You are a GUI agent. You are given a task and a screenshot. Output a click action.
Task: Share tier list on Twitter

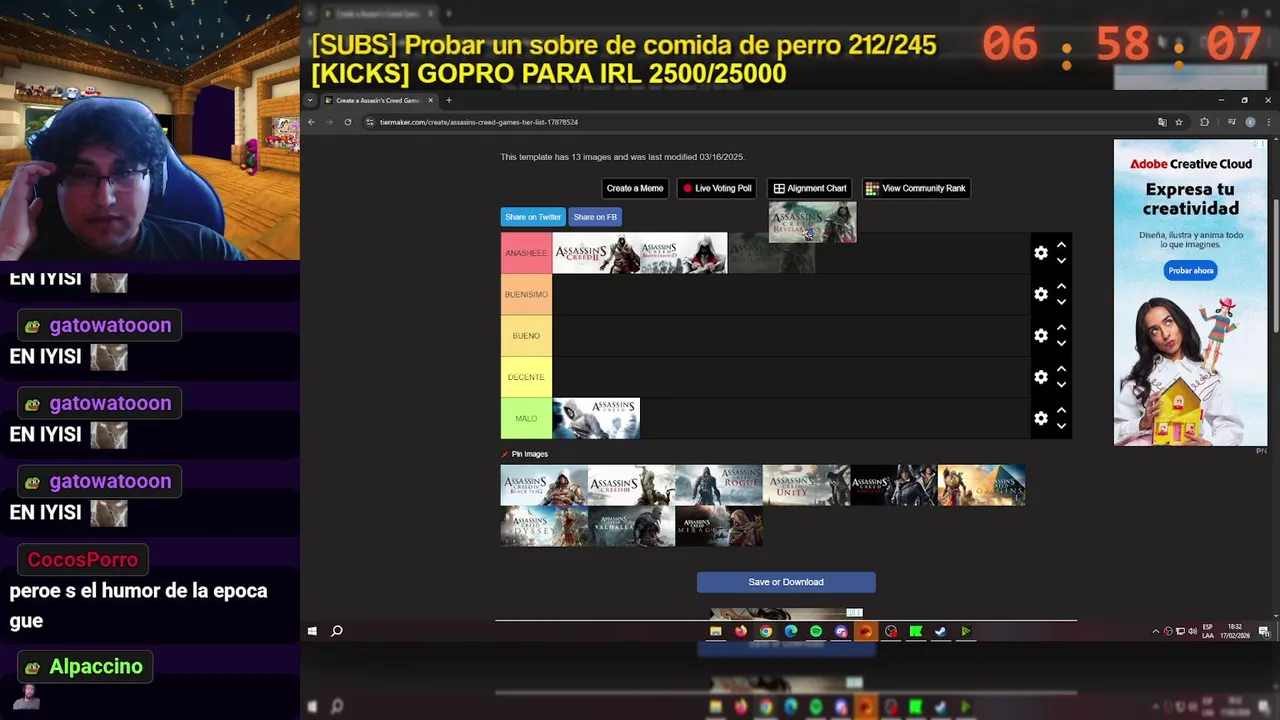tap(533, 217)
